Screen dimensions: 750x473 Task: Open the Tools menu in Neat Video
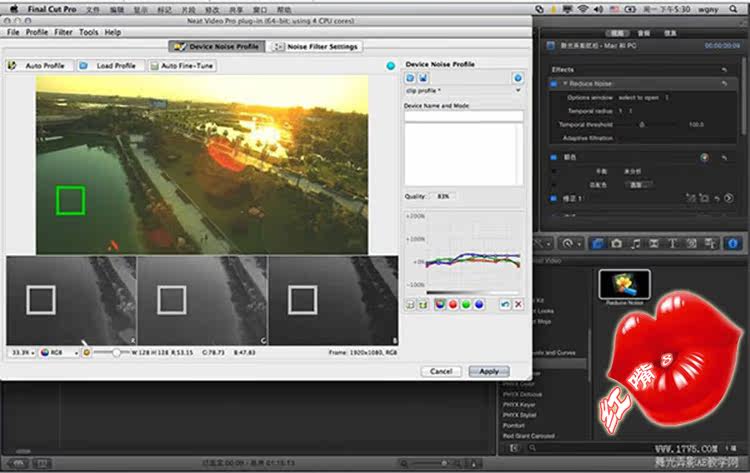[x=88, y=32]
